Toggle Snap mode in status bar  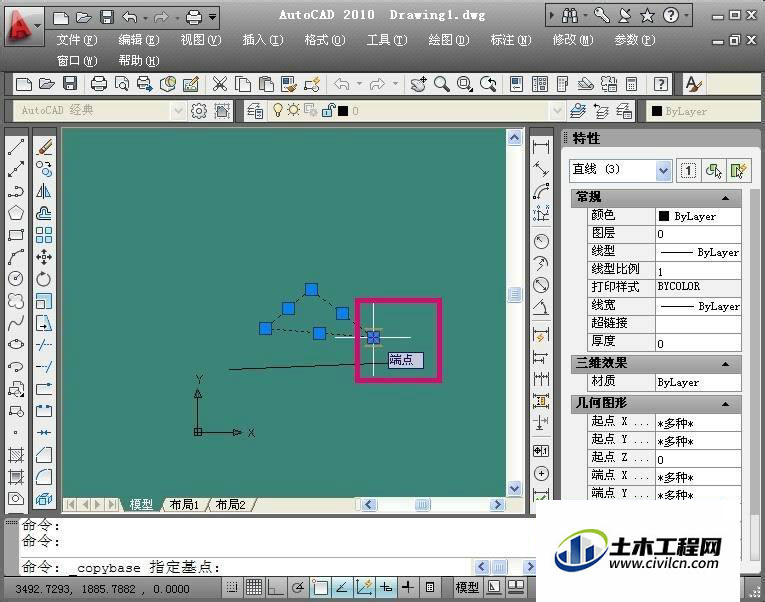click(232, 587)
